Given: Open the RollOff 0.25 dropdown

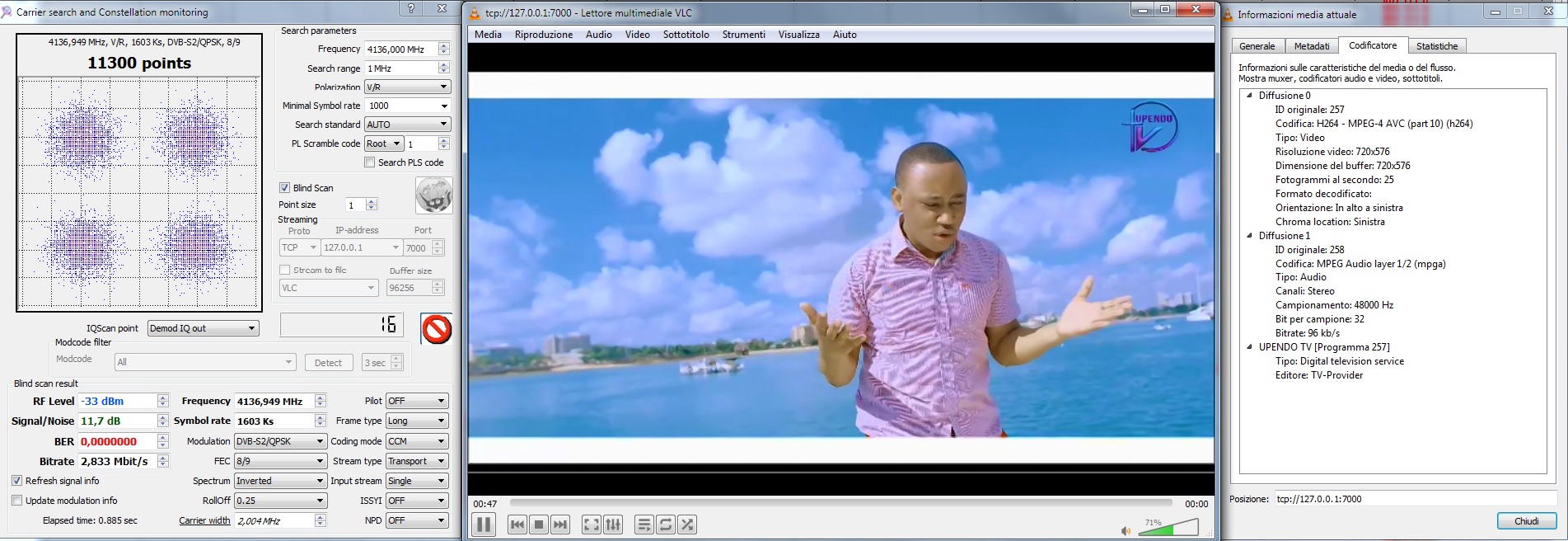Looking at the screenshot, I should (280, 501).
